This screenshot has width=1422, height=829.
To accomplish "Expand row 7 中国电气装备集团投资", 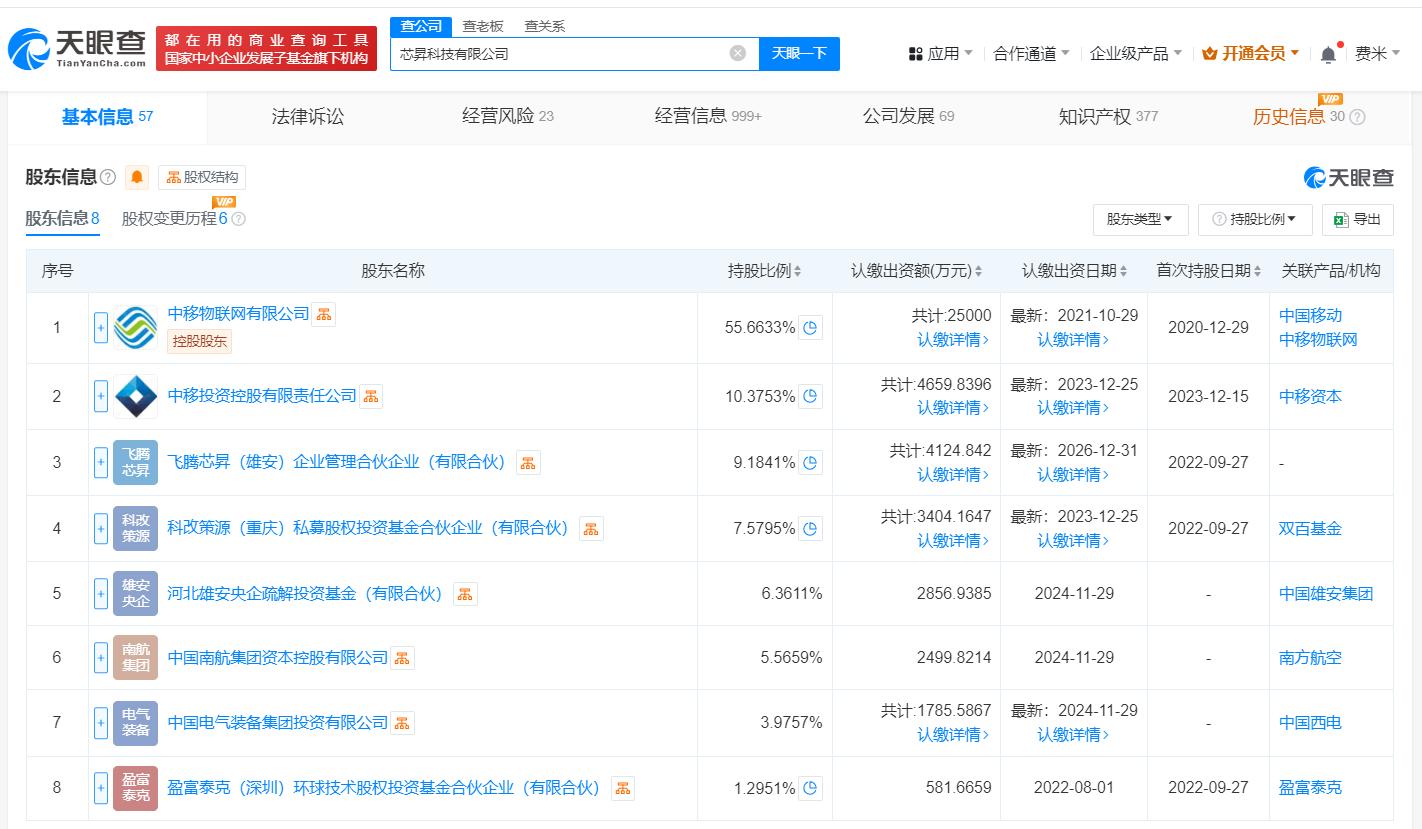I will 101,722.
